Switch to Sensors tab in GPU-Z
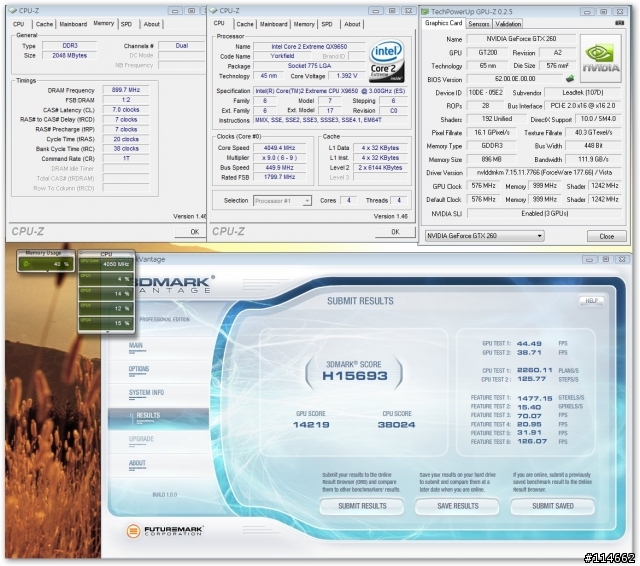Screen dimensions: 640x566 click(478, 24)
